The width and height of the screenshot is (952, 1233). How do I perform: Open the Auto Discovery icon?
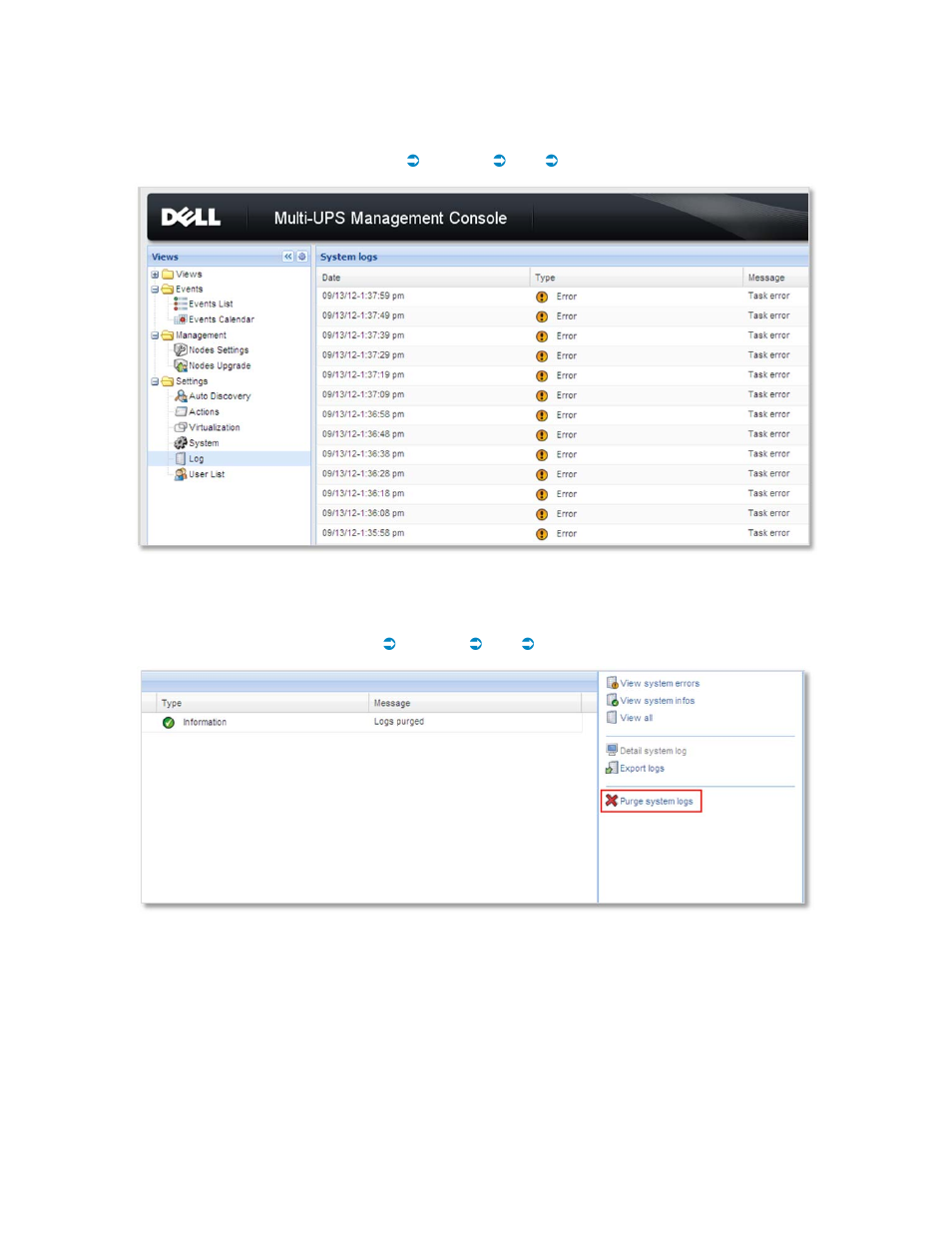click(181, 396)
